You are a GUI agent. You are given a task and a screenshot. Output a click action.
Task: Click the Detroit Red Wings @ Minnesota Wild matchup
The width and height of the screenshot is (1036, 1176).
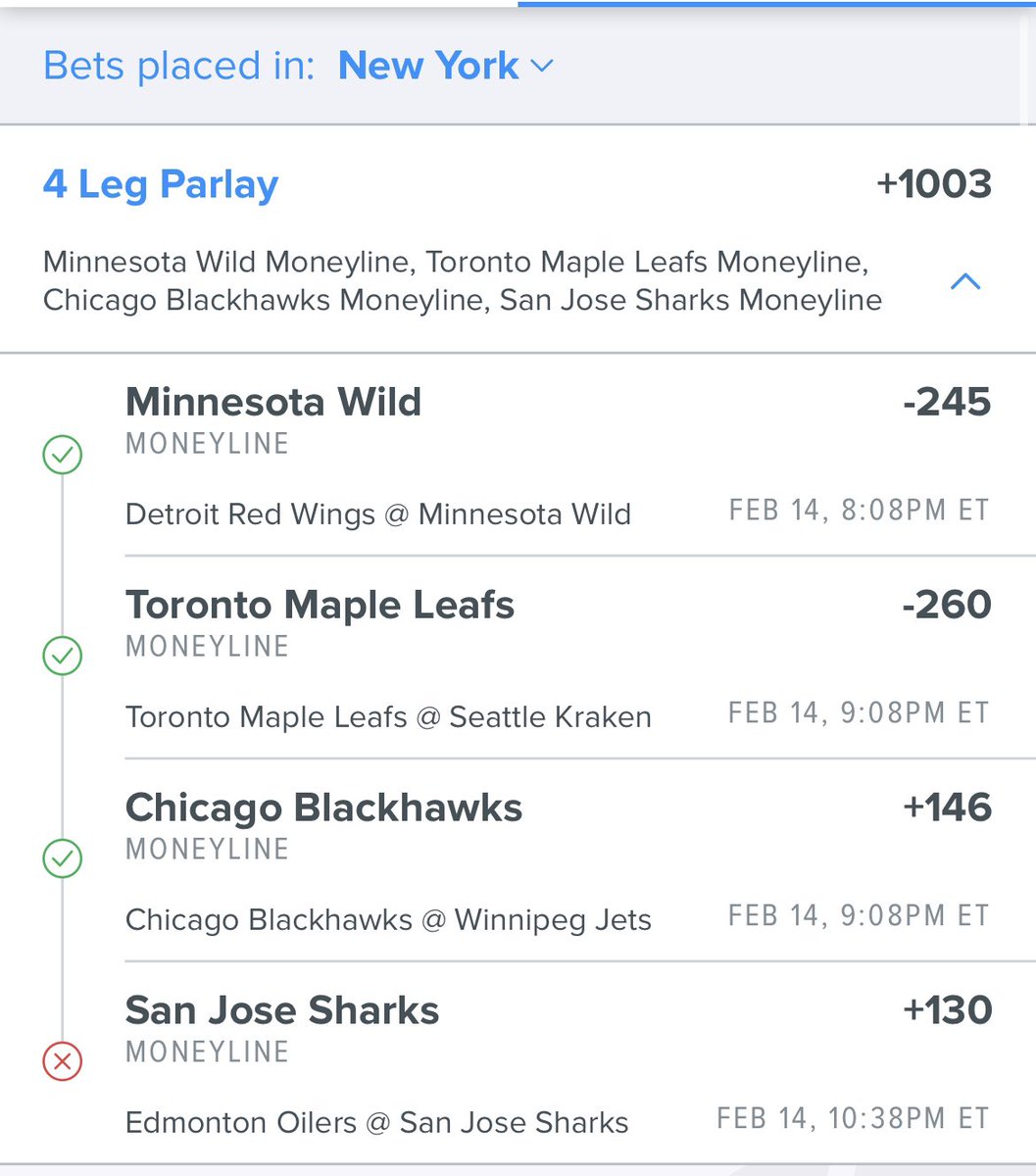(x=378, y=514)
